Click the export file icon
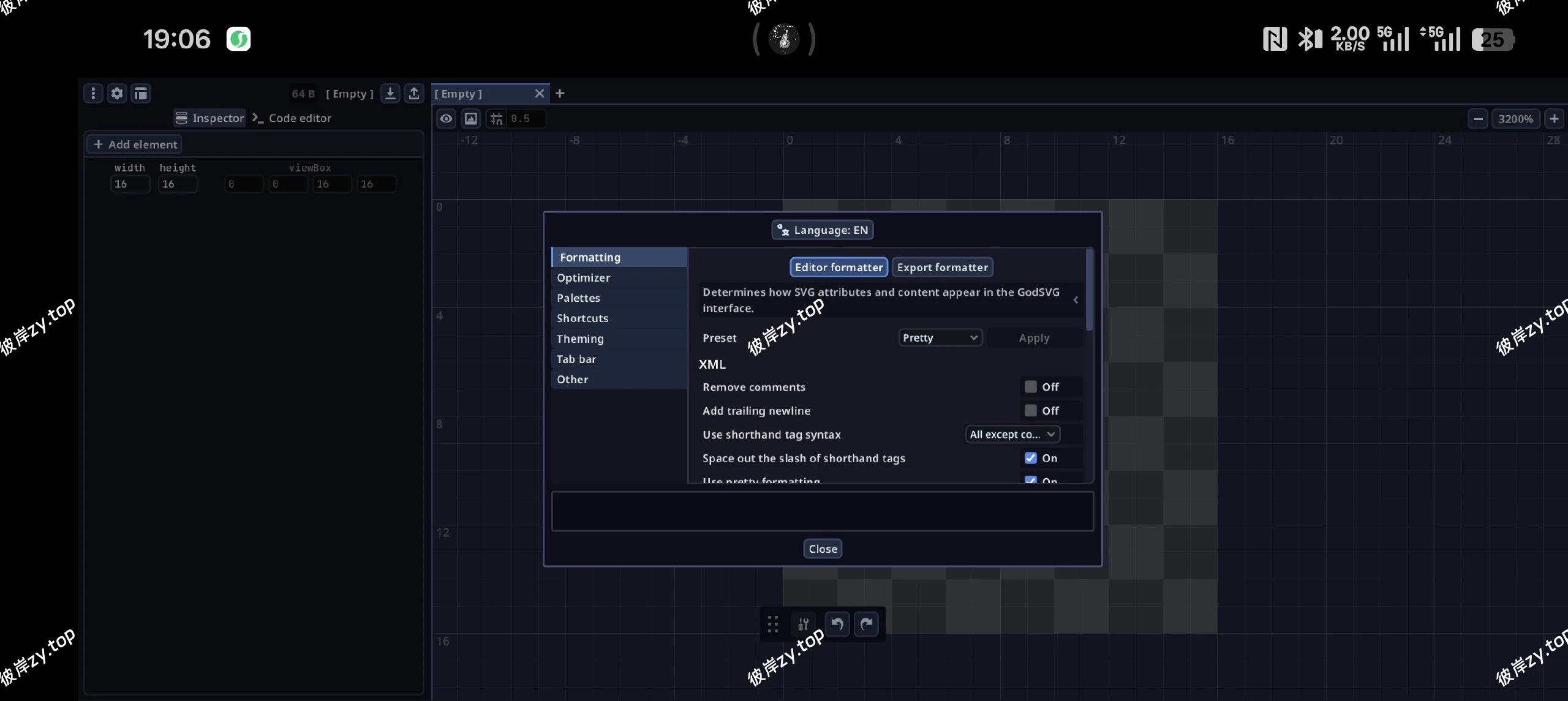The width and height of the screenshot is (1568, 701). 414,93
